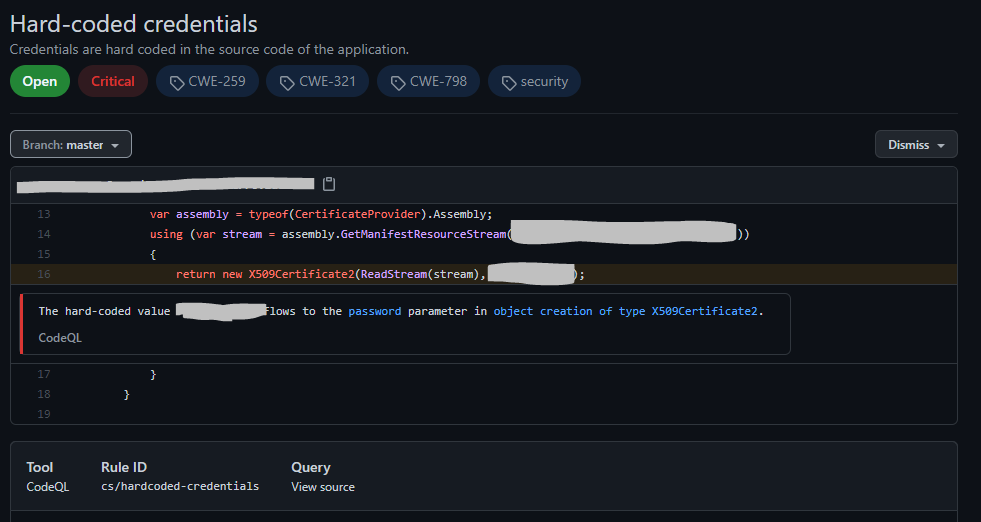The height and width of the screenshot is (522, 981).
Task: Click the Open status badge
Action: coord(40,81)
